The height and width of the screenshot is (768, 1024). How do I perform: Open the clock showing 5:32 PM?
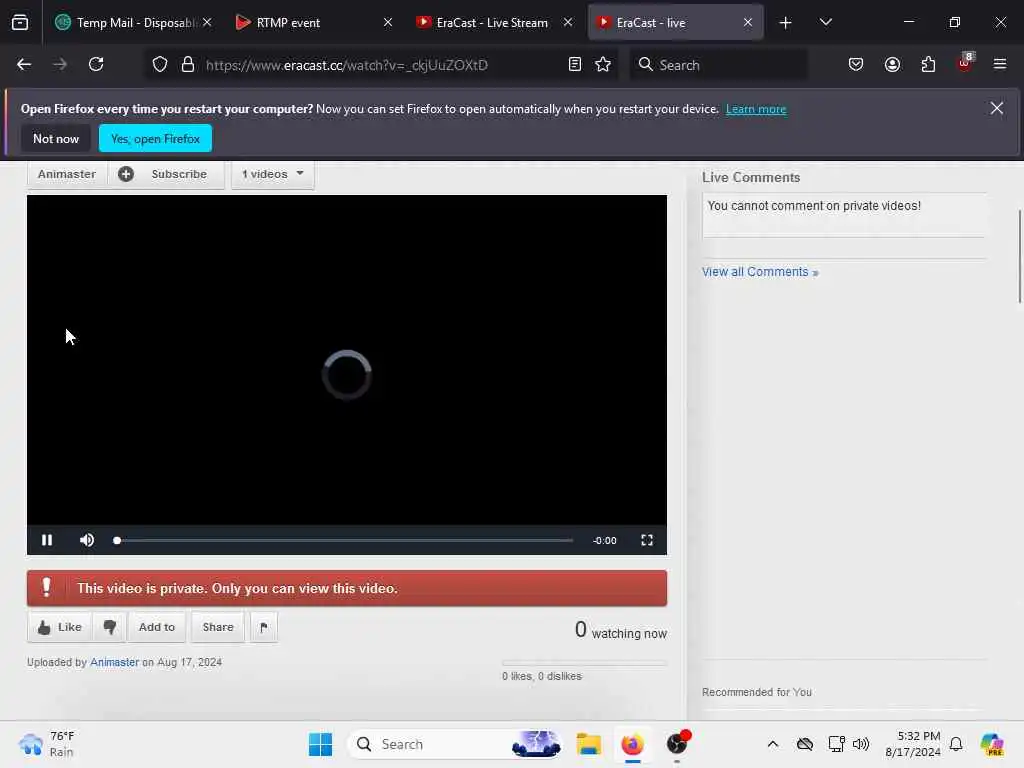(913, 744)
